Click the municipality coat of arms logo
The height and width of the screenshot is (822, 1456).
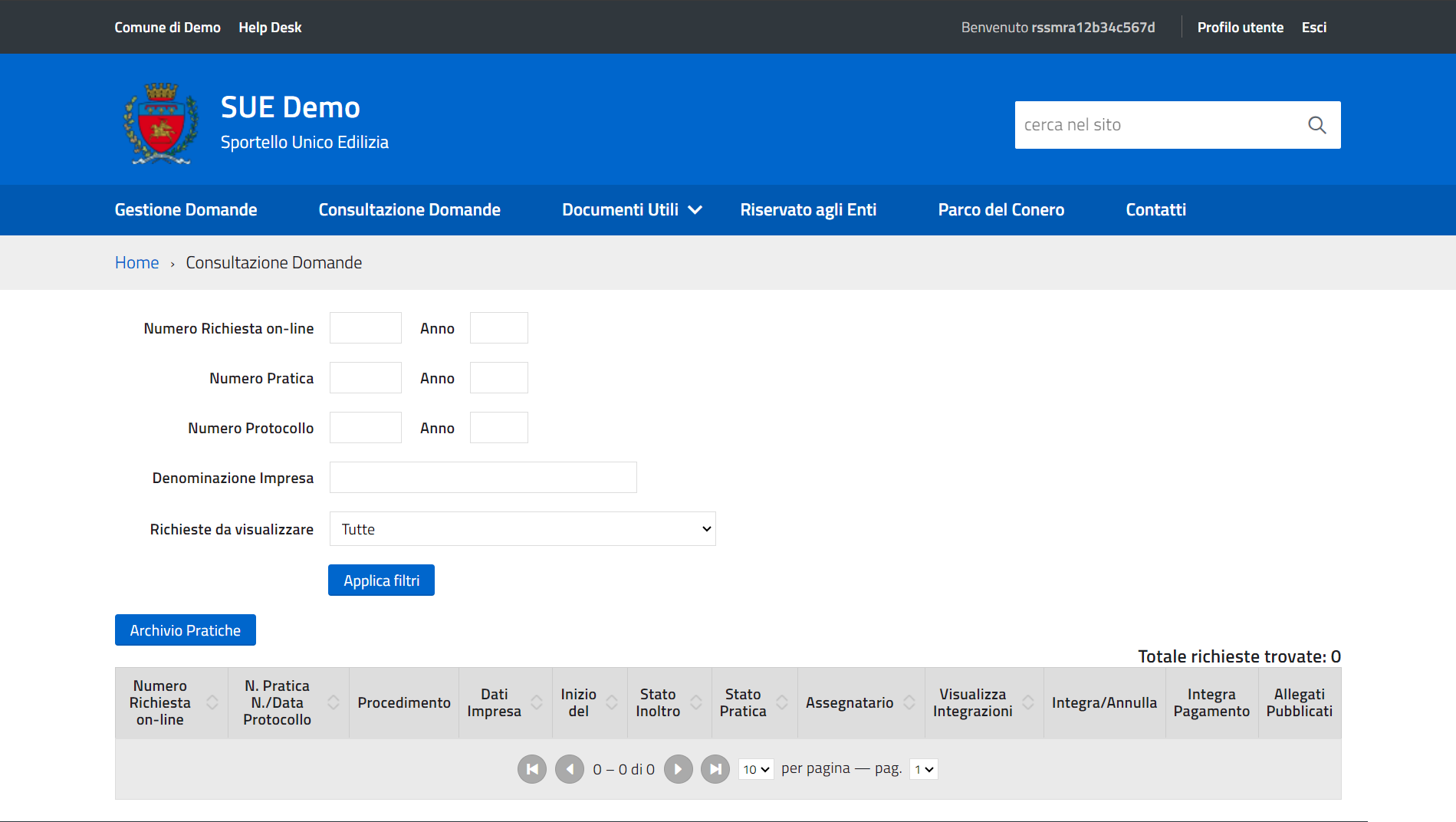point(161,124)
